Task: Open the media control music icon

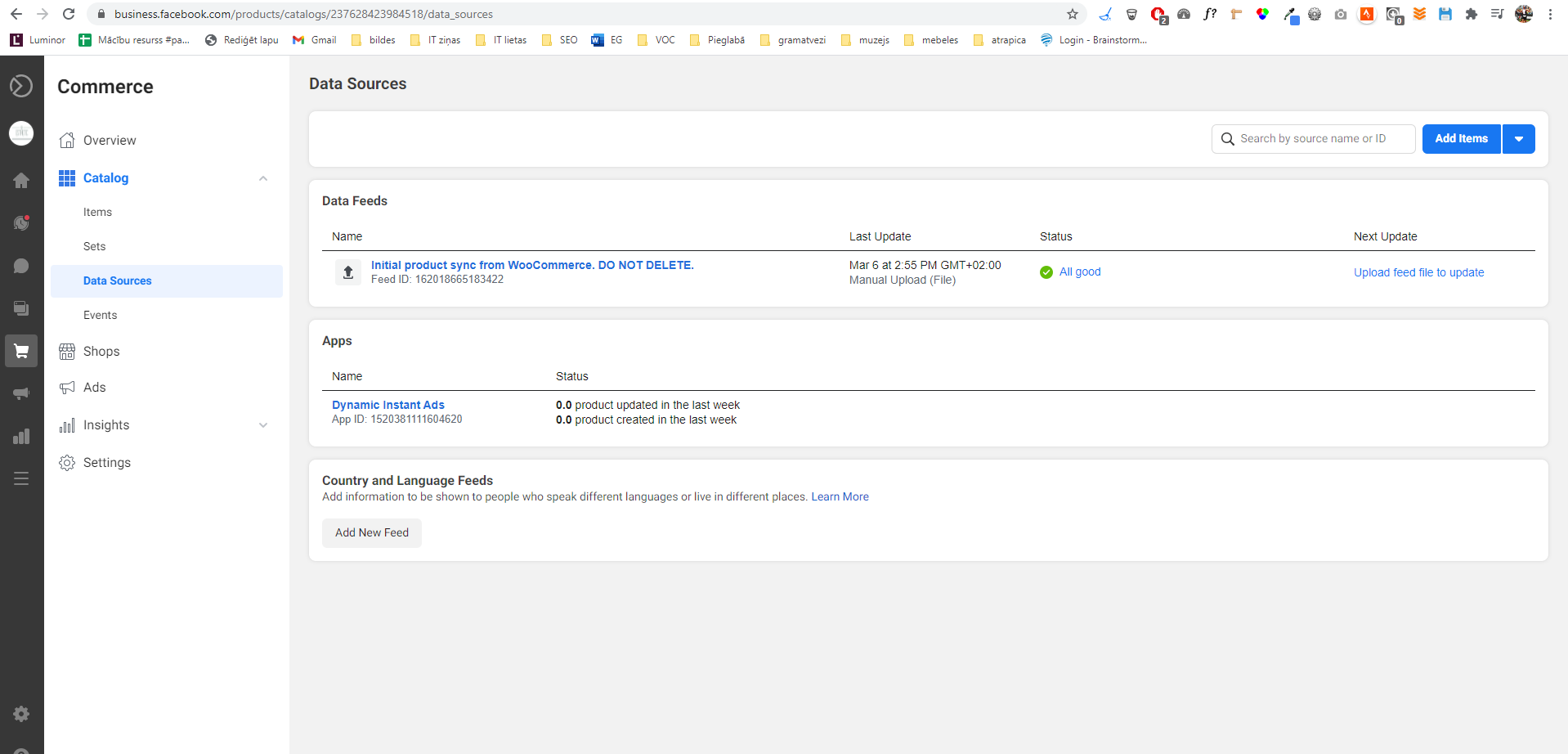Action: pos(1497,14)
